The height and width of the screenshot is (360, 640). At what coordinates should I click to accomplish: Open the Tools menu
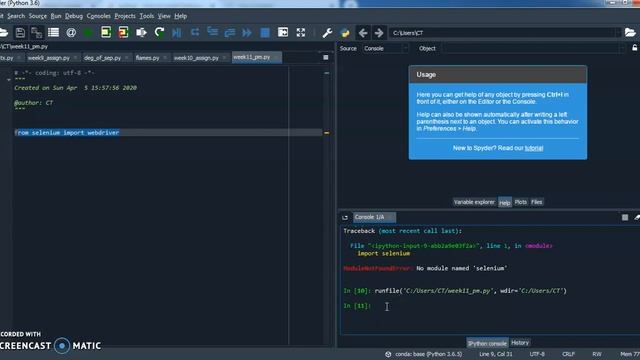tap(147, 16)
